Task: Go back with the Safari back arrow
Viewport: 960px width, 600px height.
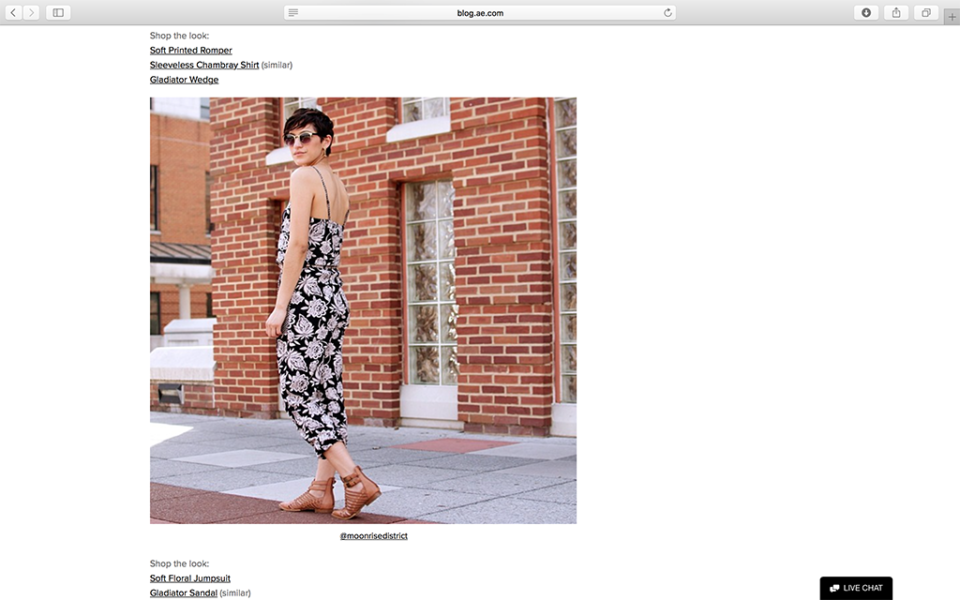Action: tap(13, 12)
